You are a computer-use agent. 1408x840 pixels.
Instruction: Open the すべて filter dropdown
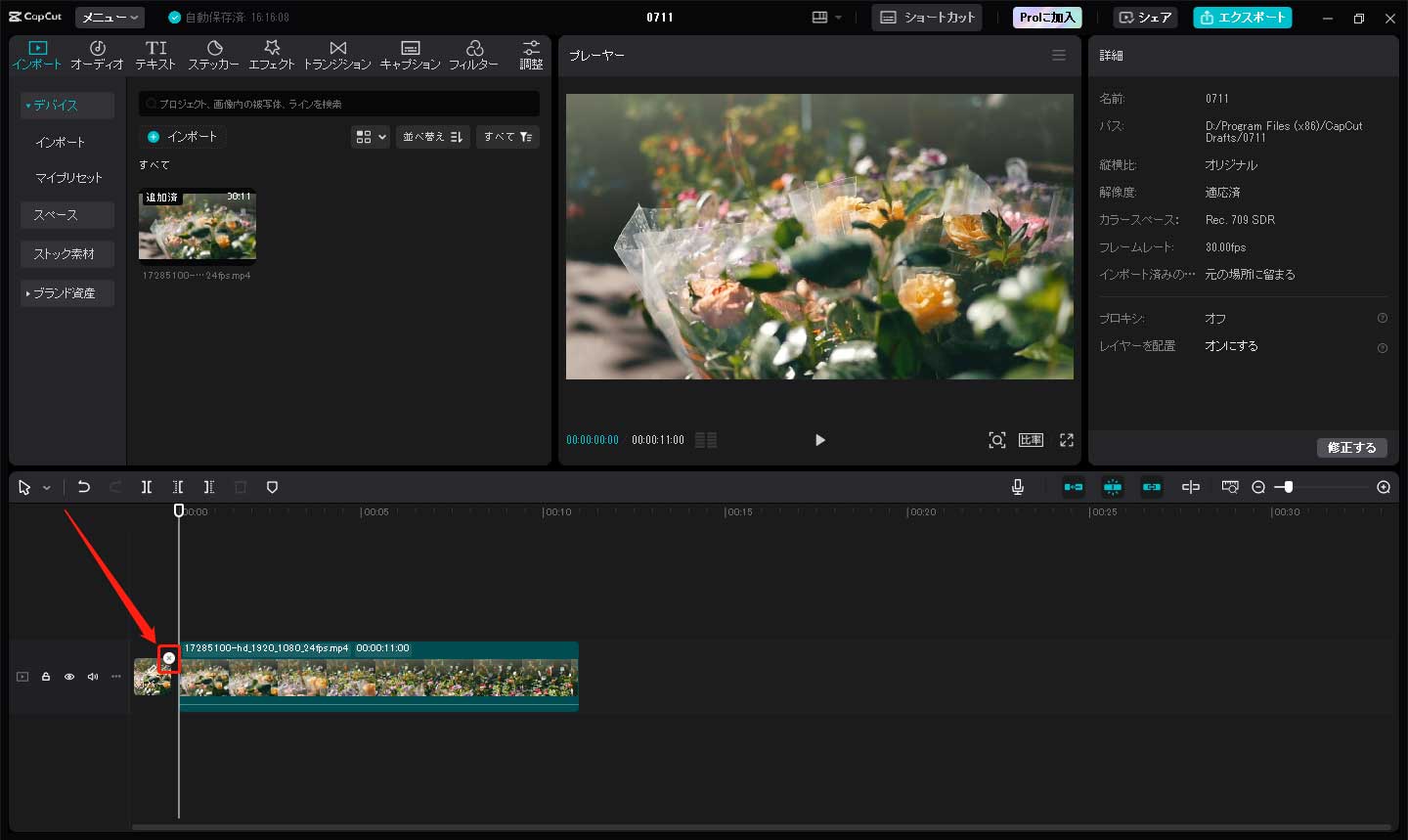pyautogui.click(x=507, y=137)
